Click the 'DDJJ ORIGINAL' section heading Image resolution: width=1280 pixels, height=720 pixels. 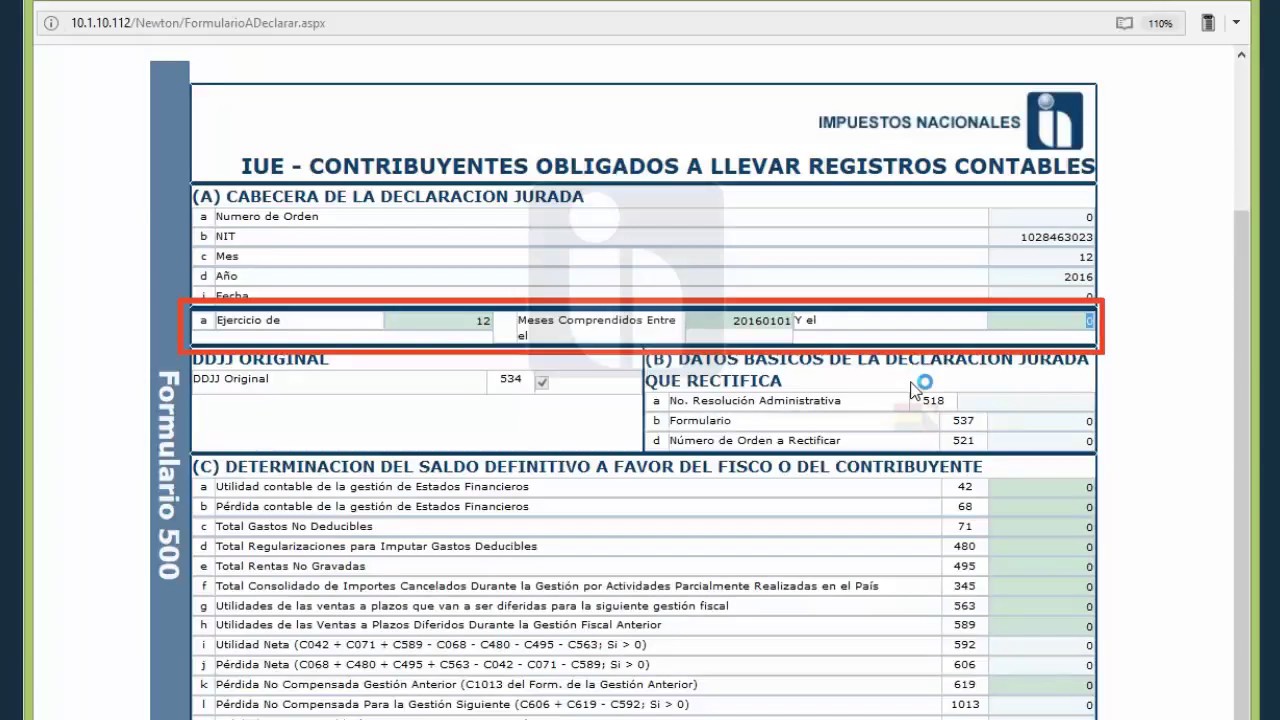[x=260, y=359]
